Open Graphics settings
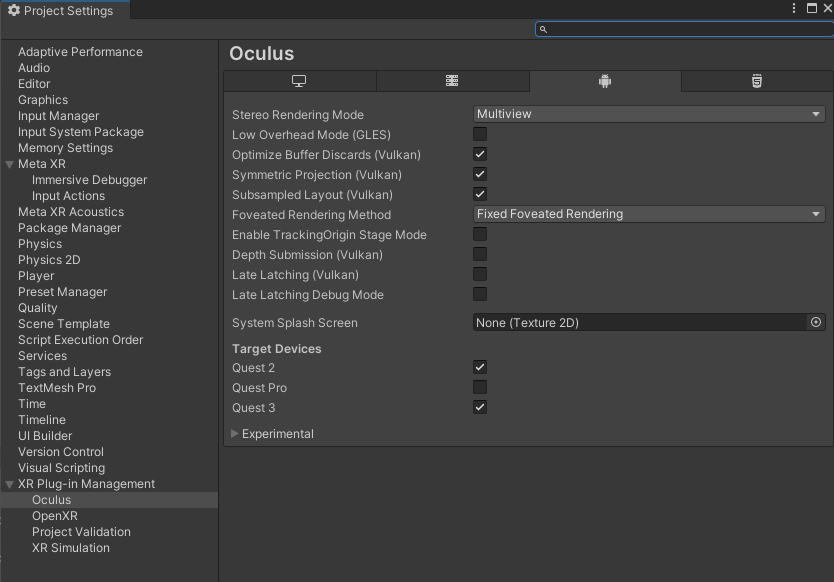The width and height of the screenshot is (834, 582). coord(43,99)
